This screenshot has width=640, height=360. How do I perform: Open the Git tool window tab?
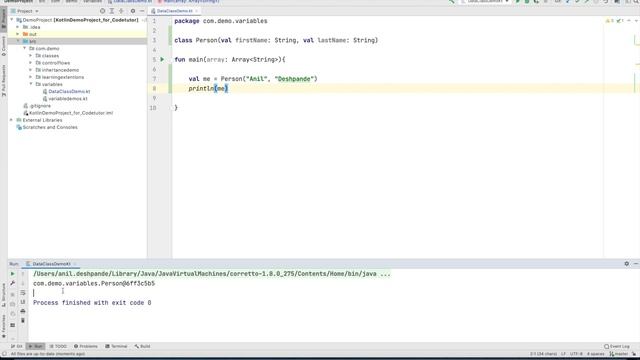click(17, 346)
